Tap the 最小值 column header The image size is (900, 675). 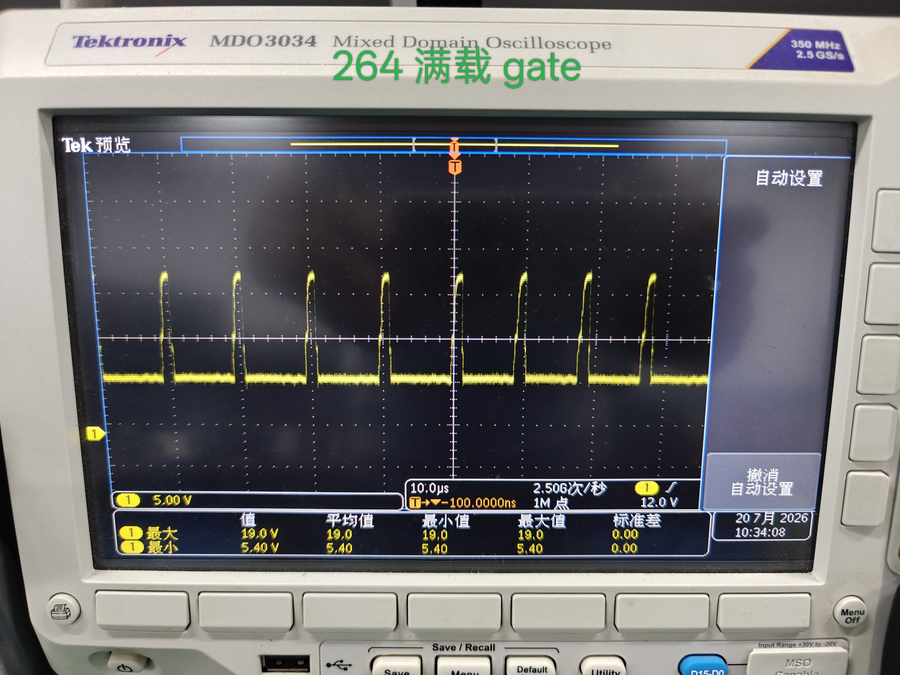445,521
